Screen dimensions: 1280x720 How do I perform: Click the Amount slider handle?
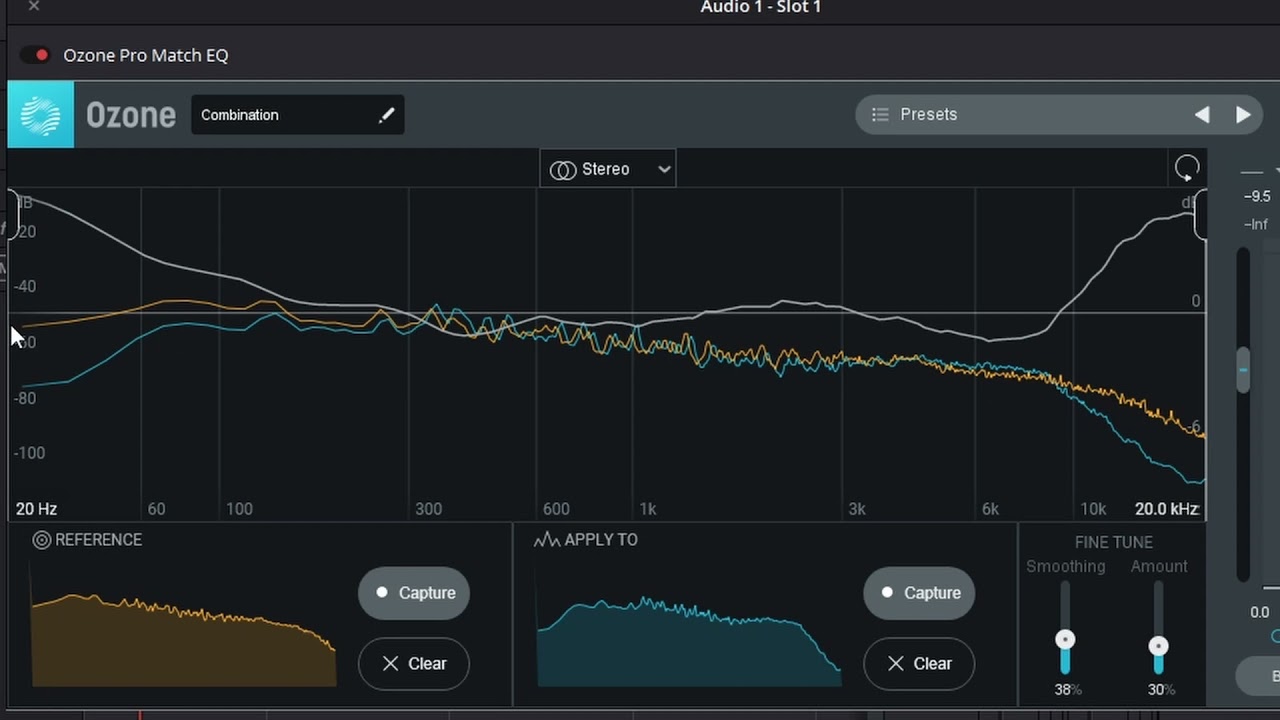click(1158, 647)
